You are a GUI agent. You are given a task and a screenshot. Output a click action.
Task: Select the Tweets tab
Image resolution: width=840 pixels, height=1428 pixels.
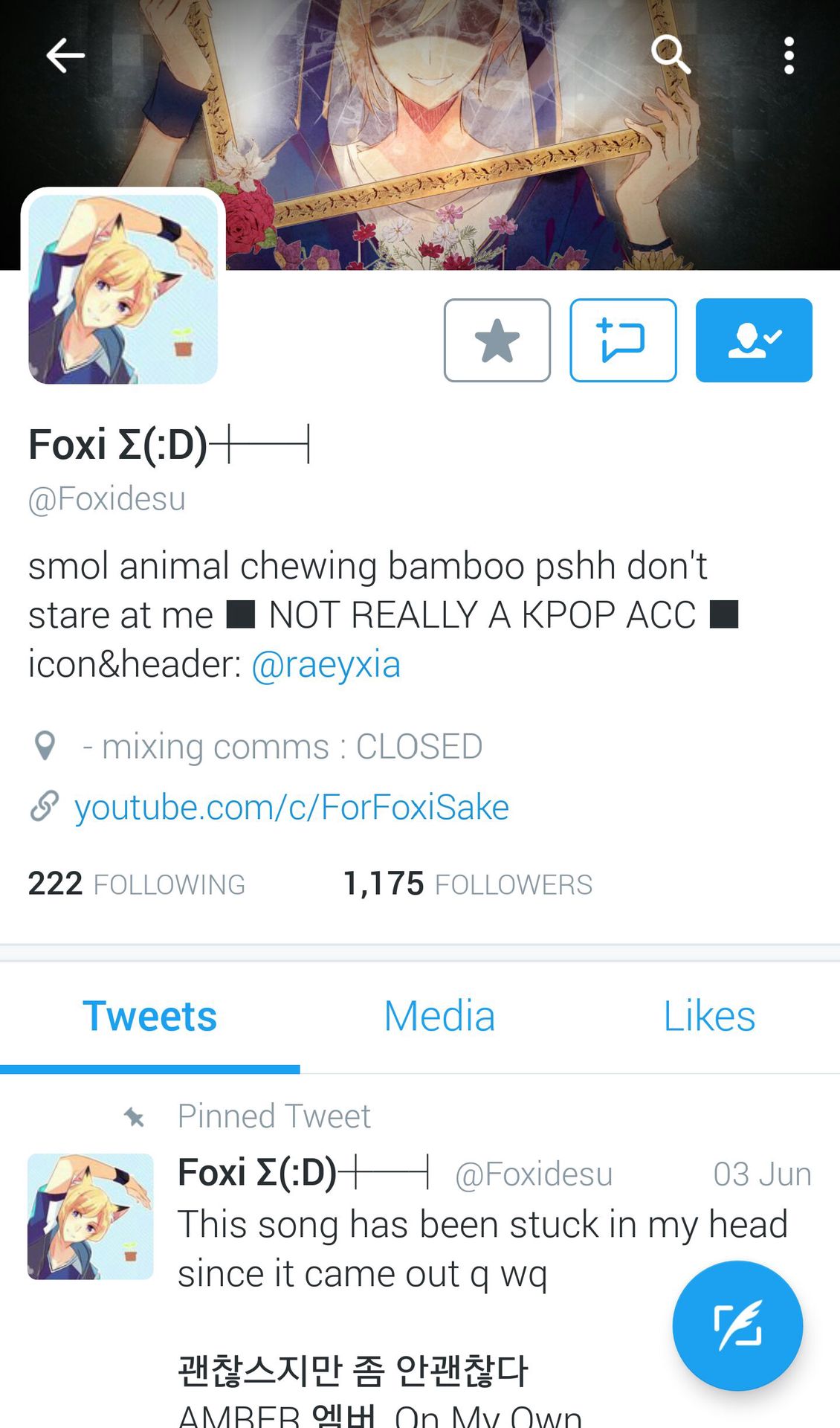pyautogui.click(x=149, y=1017)
